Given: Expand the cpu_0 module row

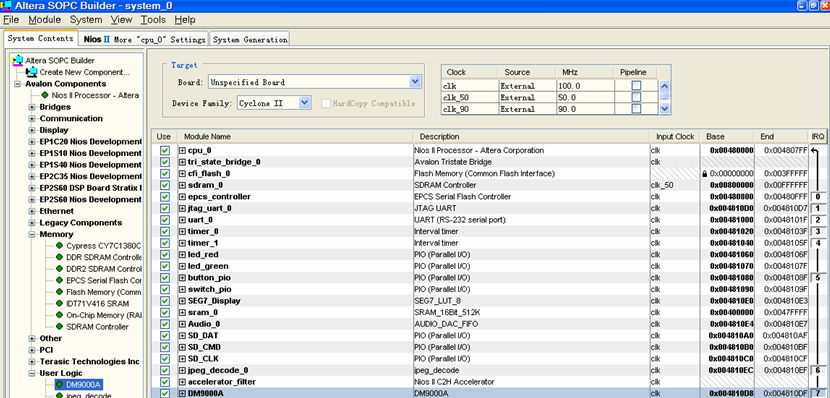Looking at the screenshot, I should (x=182, y=150).
